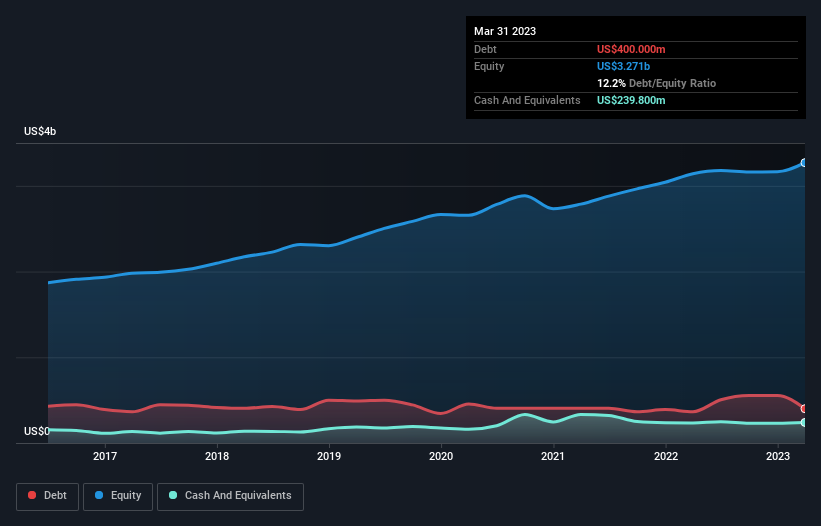Toggle Cash And Equivalents legend button
This screenshot has height=526, width=821.
click(230, 496)
